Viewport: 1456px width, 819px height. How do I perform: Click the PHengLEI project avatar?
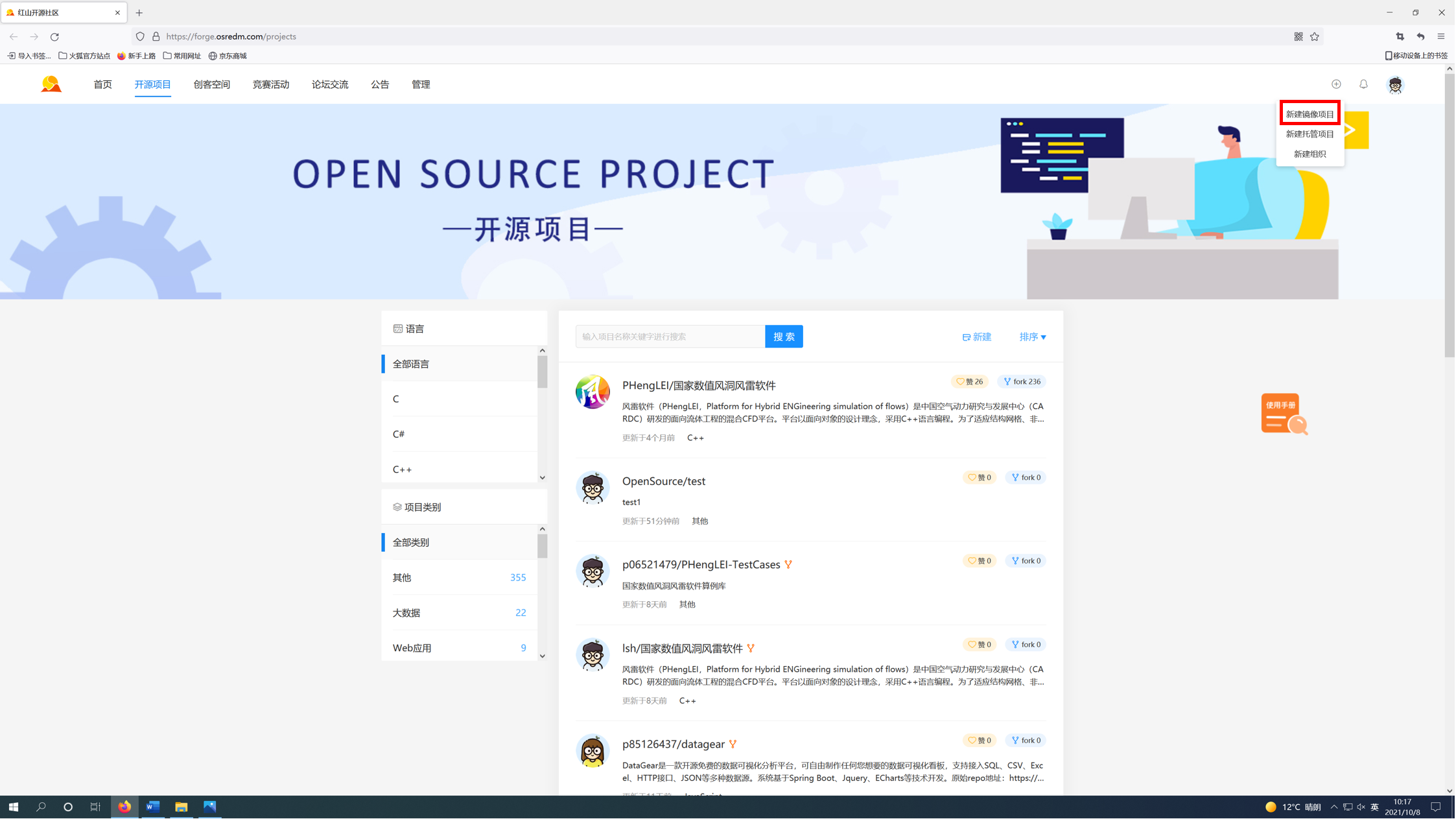point(593,392)
